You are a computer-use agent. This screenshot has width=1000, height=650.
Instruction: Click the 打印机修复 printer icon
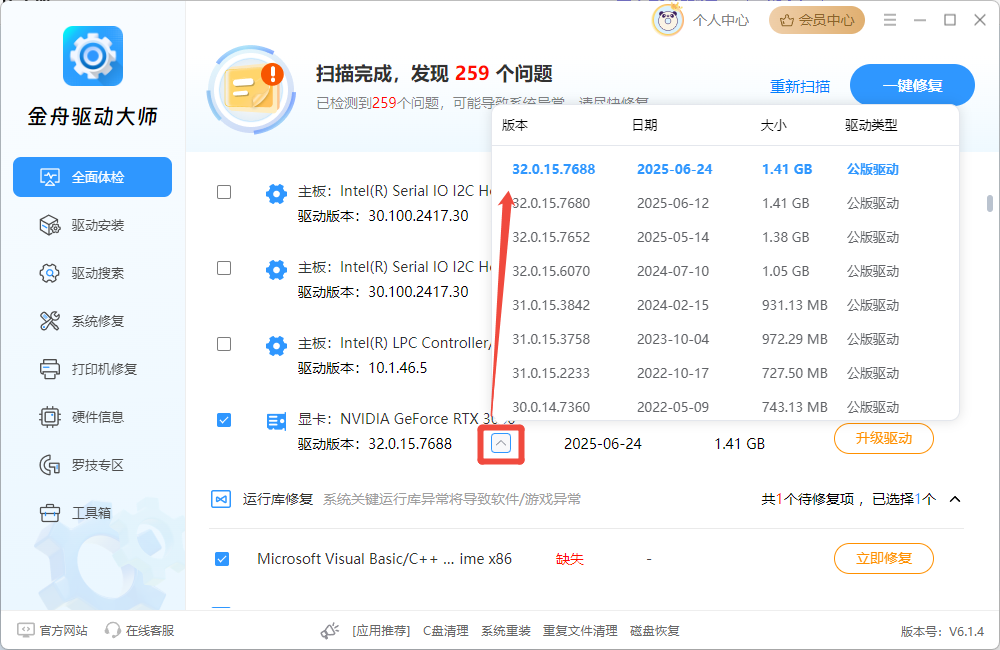click(50, 369)
